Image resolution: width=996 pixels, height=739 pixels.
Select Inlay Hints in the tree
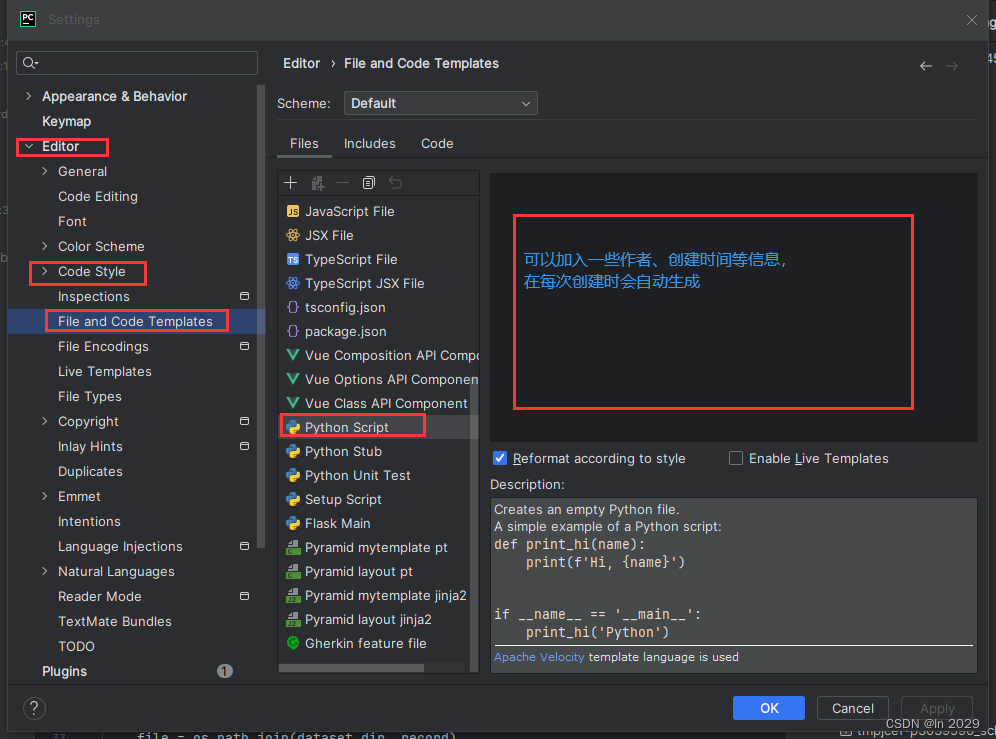pos(90,446)
